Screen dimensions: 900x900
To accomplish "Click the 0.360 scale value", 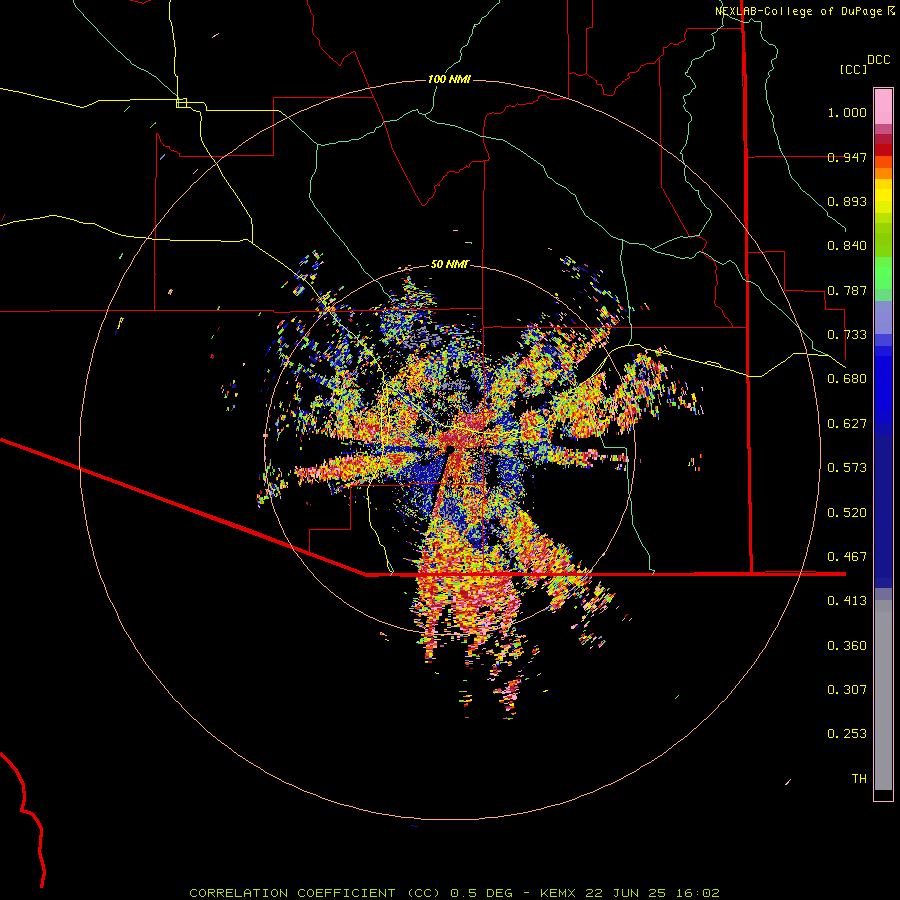I will tap(847, 646).
